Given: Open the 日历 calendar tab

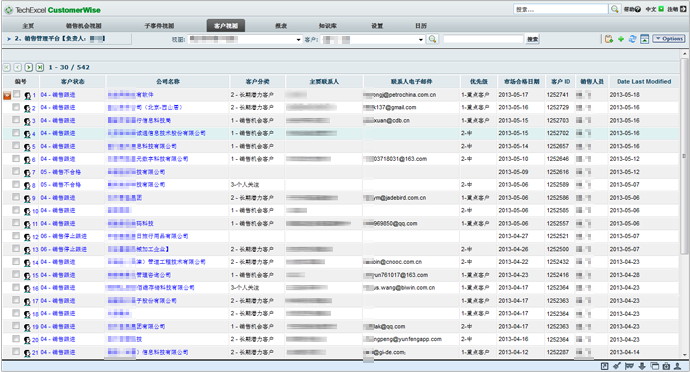Looking at the screenshot, I should point(421,26).
